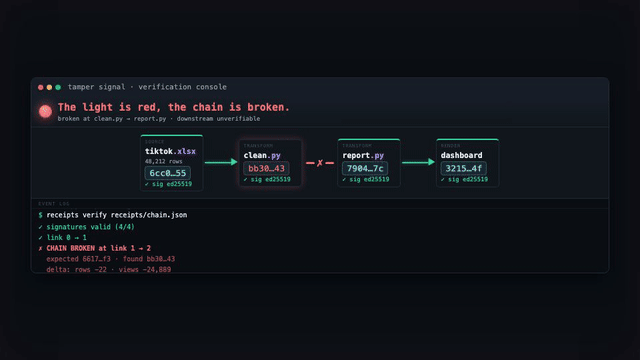The image size is (640, 360).
Task: Select the report.py transform node title
Action: pyautogui.click(x=363, y=155)
